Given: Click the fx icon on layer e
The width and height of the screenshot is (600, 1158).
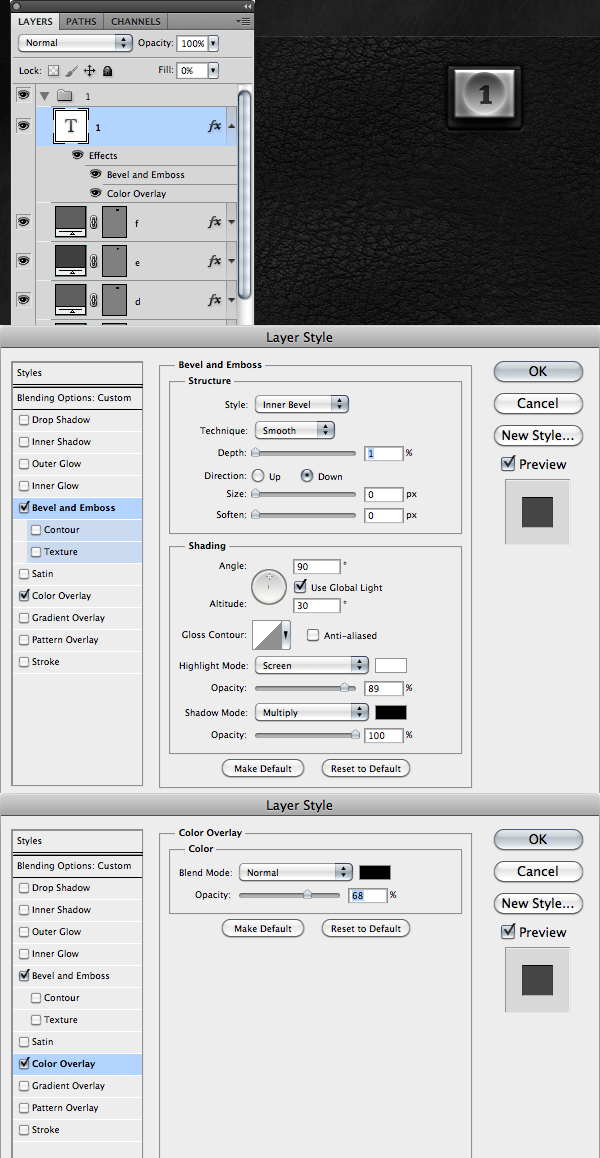Looking at the screenshot, I should tap(214, 261).
